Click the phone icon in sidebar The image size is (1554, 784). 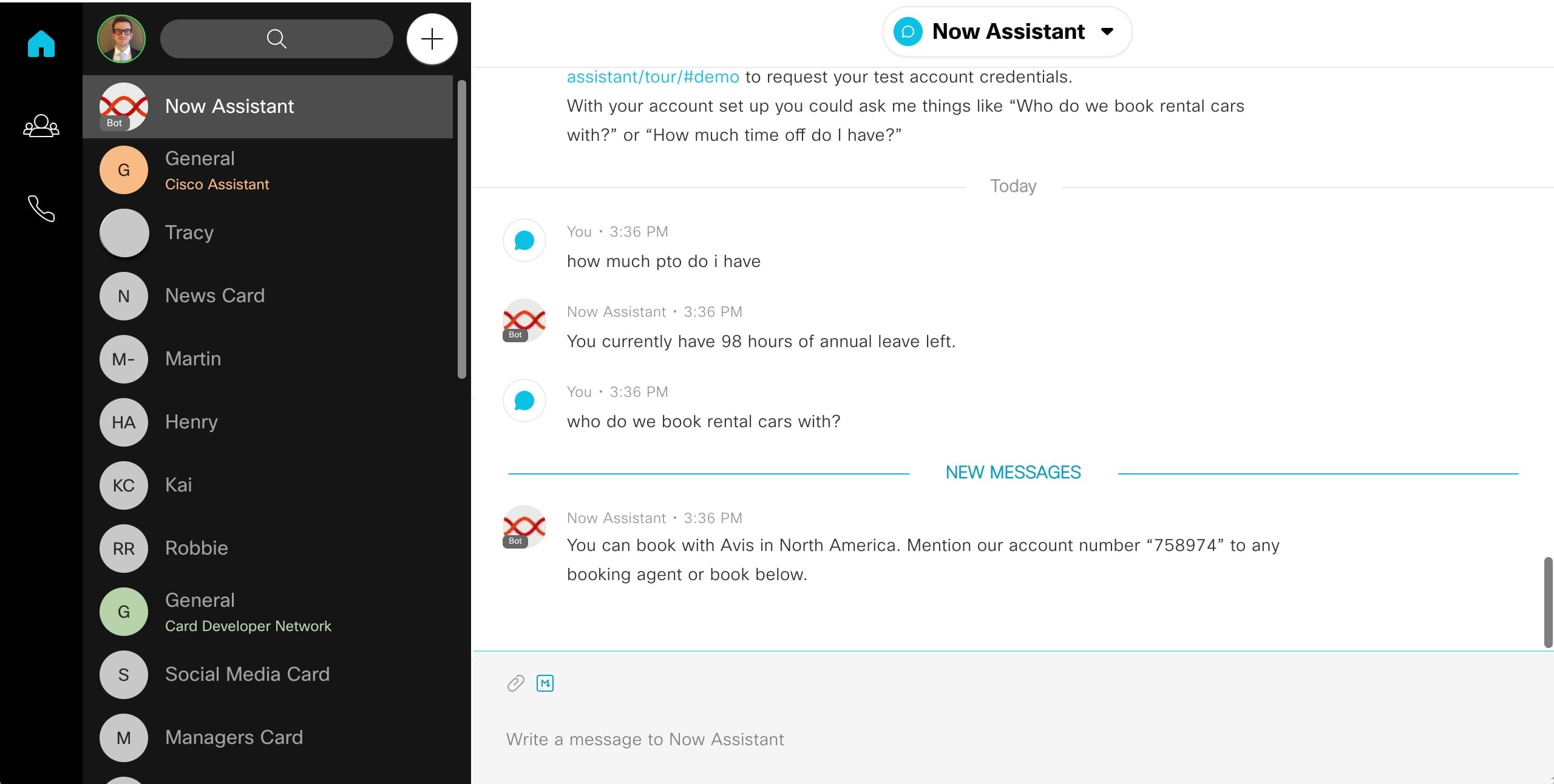[40, 209]
